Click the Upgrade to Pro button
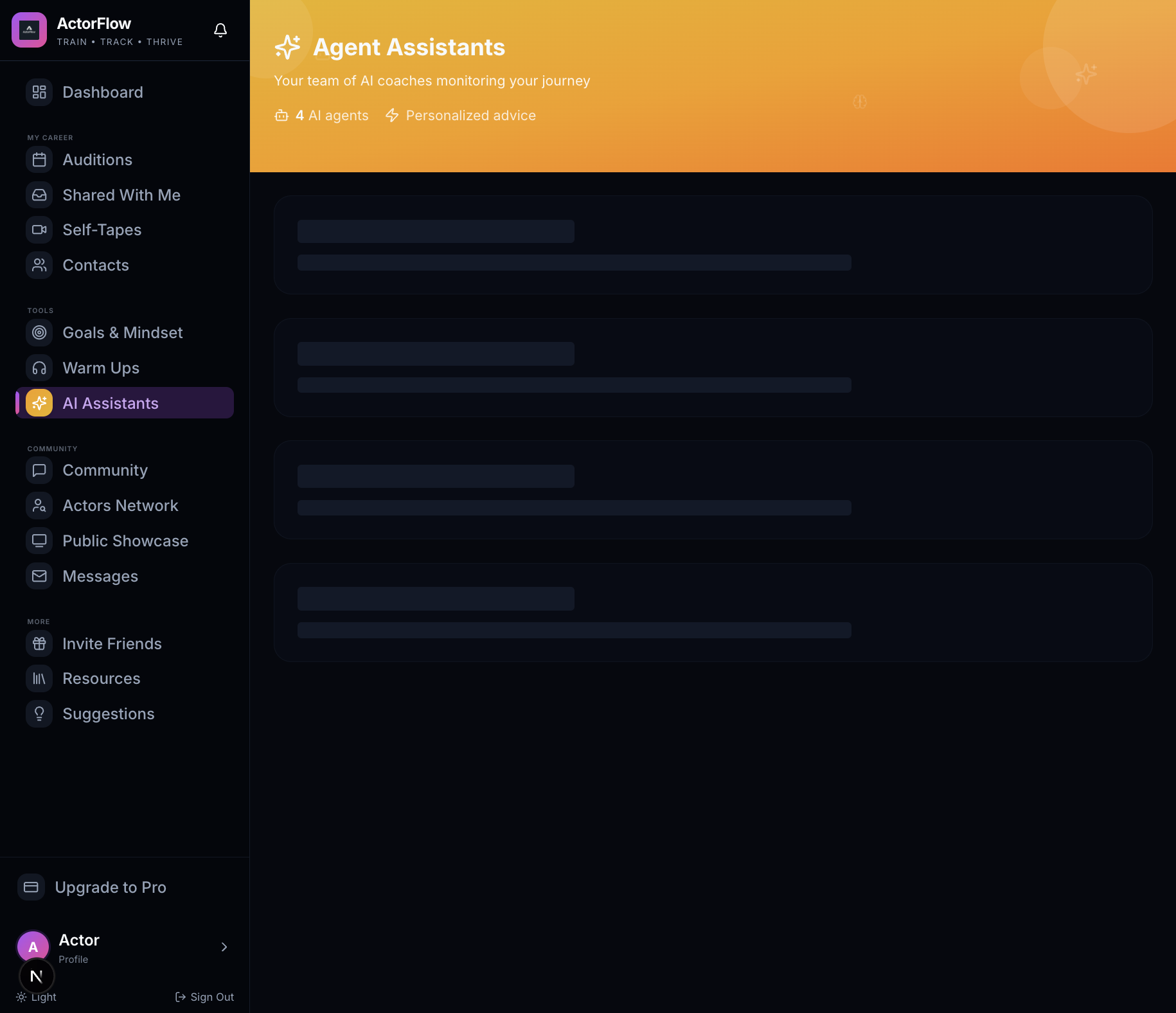1176x1013 pixels. coord(110,887)
